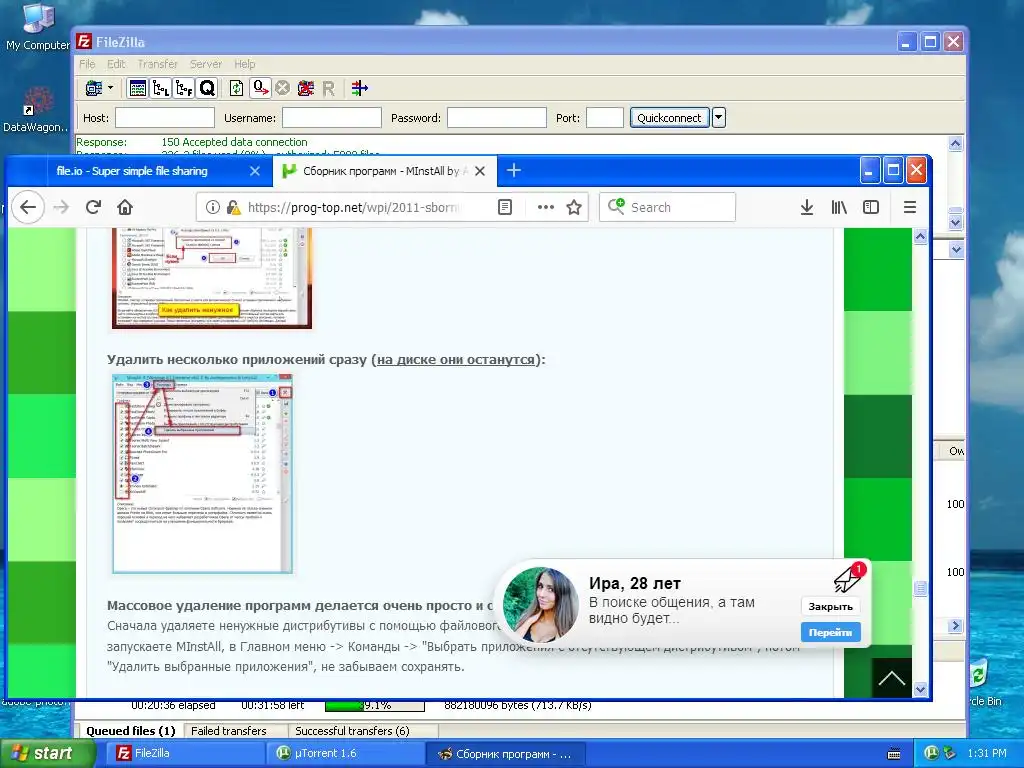
Task: Open a new browser tab
Action: point(514,170)
